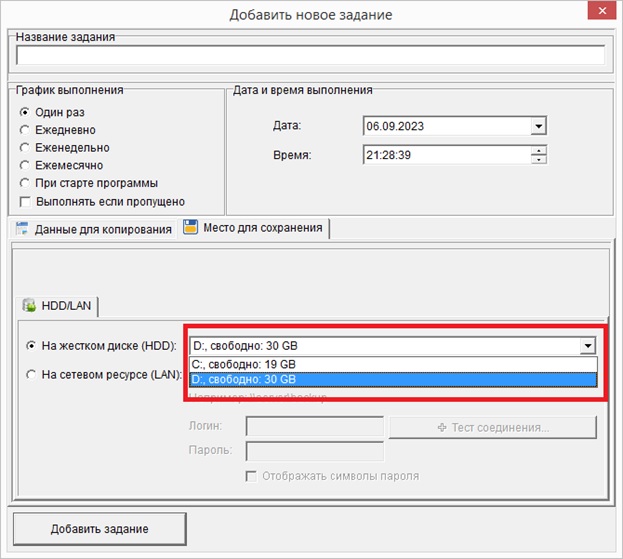
Task: Click the 'Добавить задание' button
Action: 100,529
